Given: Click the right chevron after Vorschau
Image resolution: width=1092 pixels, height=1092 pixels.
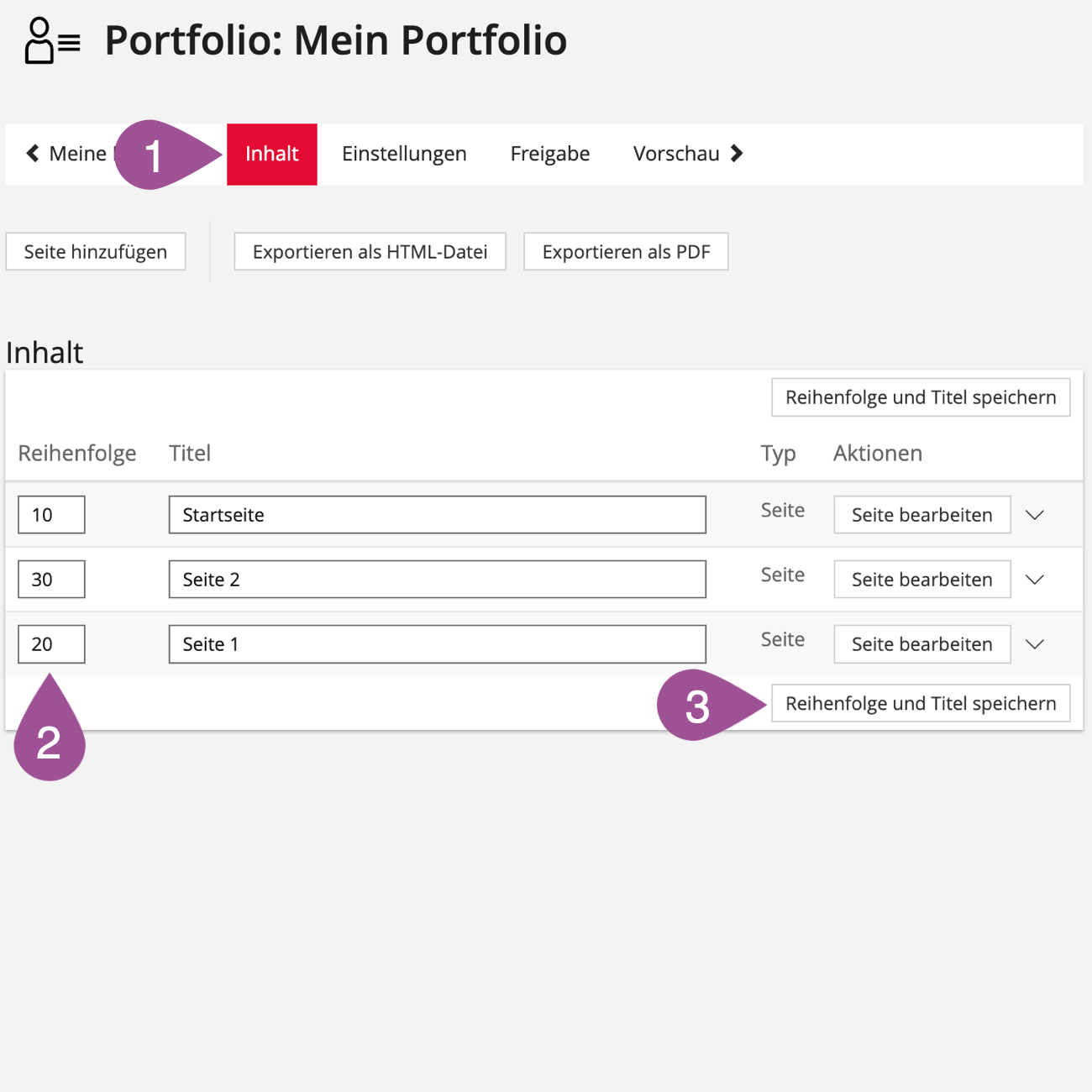Looking at the screenshot, I should [737, 153].
